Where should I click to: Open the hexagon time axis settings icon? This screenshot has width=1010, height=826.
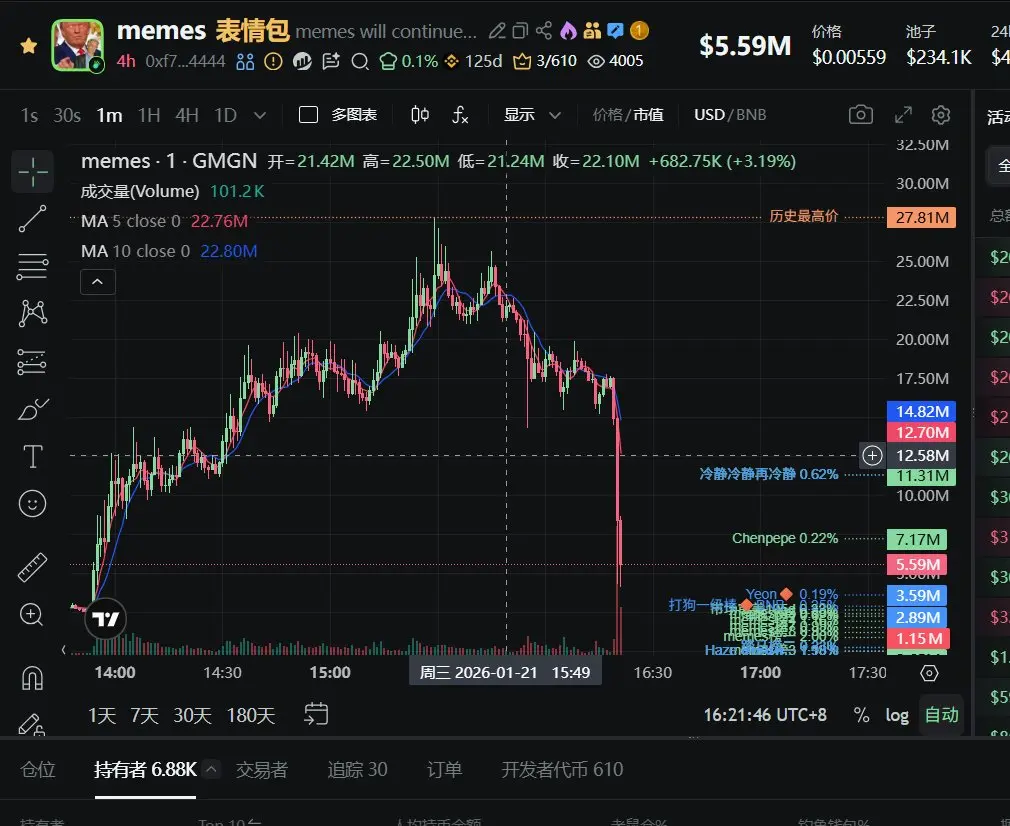point(929,673)
